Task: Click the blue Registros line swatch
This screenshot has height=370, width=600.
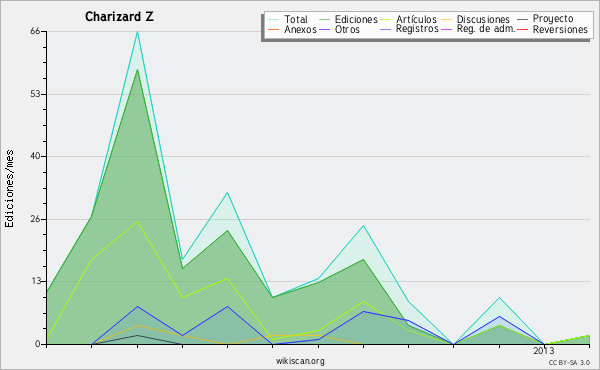Action: click(x=385, y=30)
